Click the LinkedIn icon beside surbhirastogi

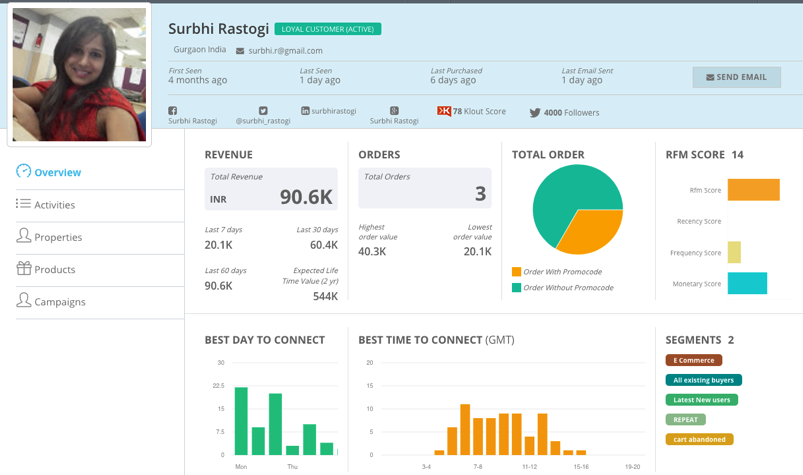[x=305, y=111]
